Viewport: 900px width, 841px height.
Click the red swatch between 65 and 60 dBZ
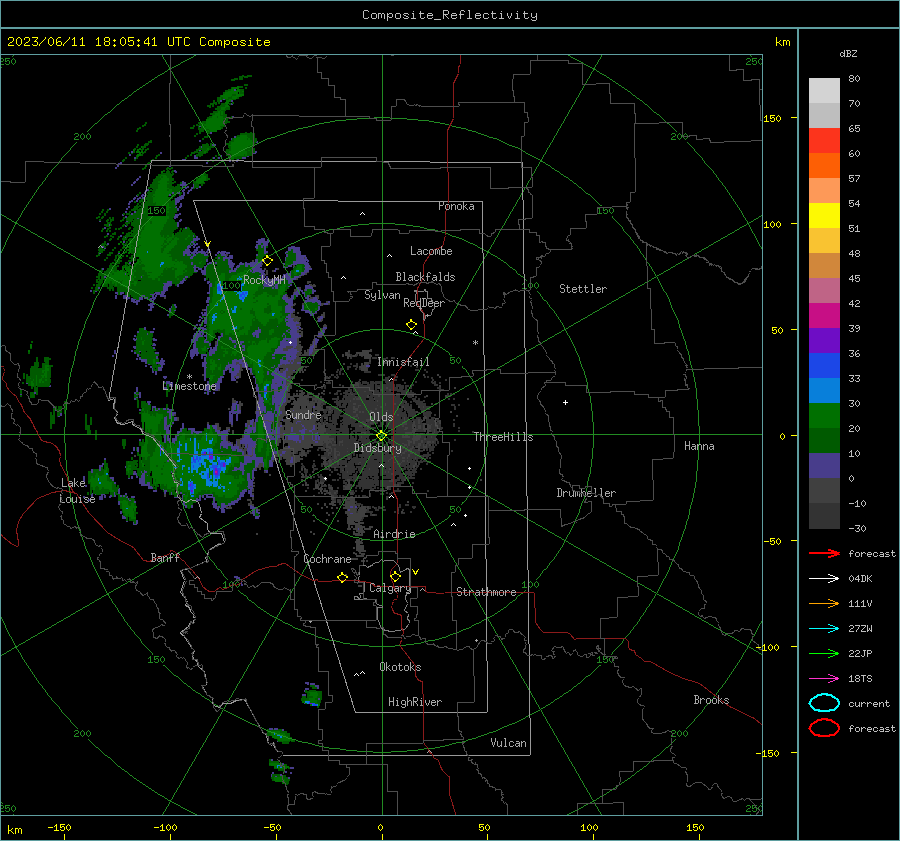click(824, 141)
